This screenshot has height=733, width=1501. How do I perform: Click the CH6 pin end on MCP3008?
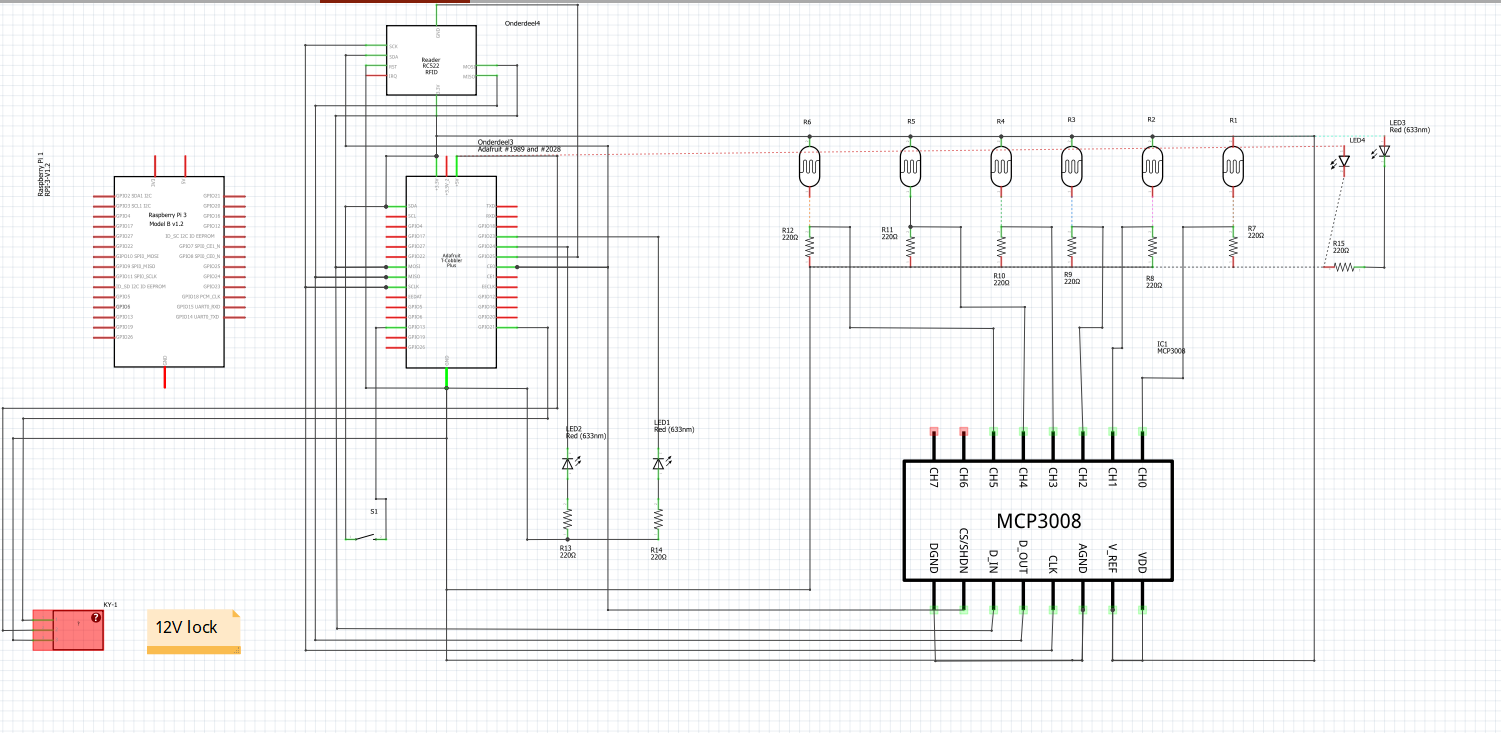[x=963, y=432]
